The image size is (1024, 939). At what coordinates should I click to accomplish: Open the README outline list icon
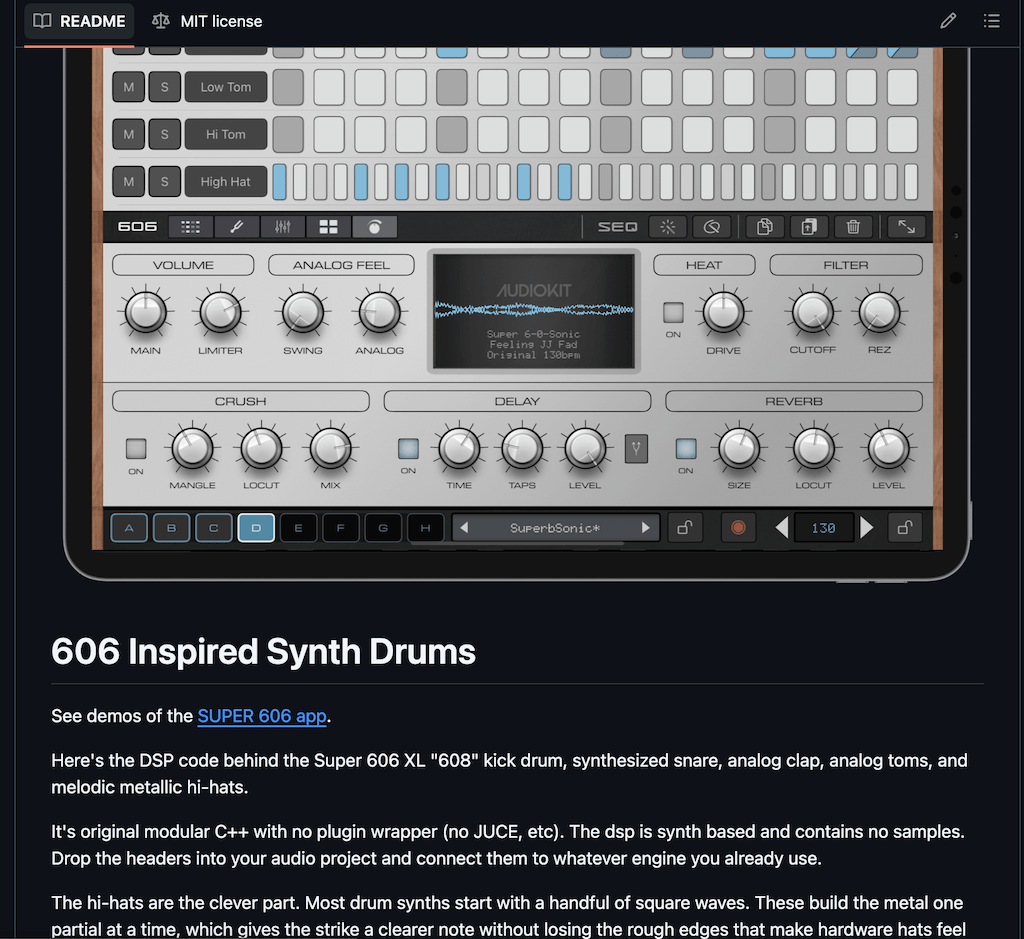[991, 21]
